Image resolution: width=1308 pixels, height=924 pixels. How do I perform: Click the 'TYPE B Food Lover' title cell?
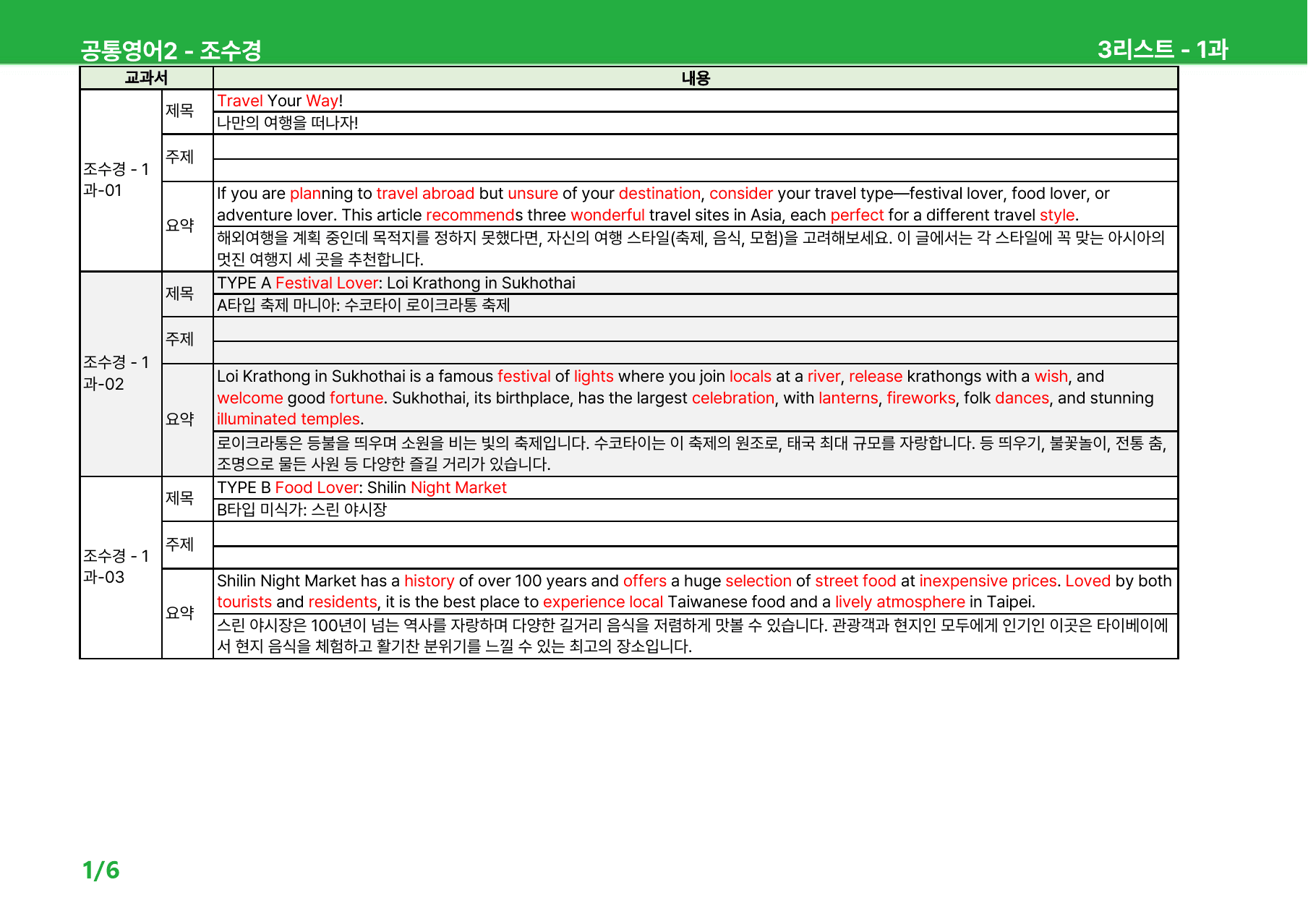tap(696, 488)
